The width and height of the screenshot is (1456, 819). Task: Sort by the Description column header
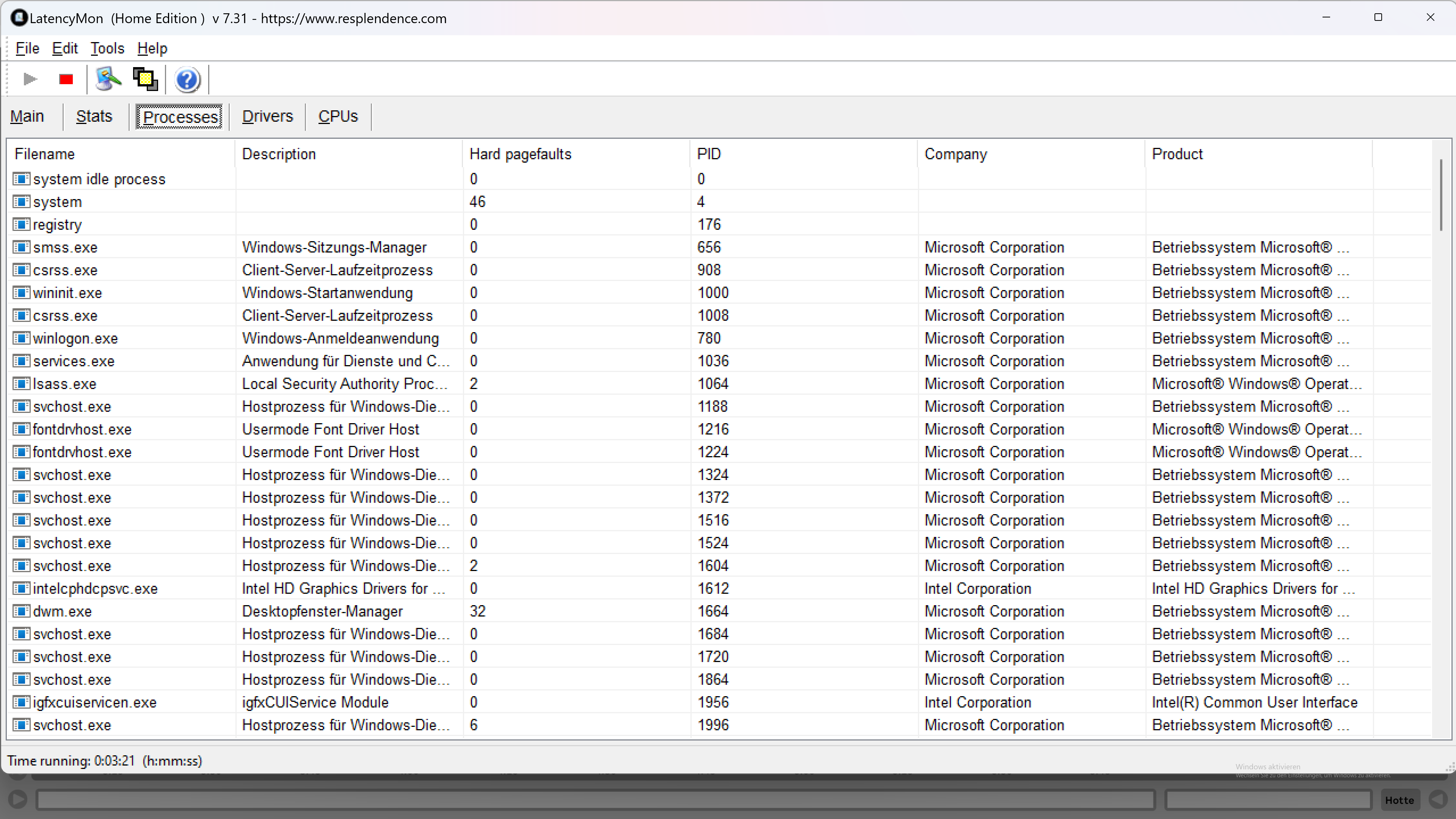click(349, 154)
